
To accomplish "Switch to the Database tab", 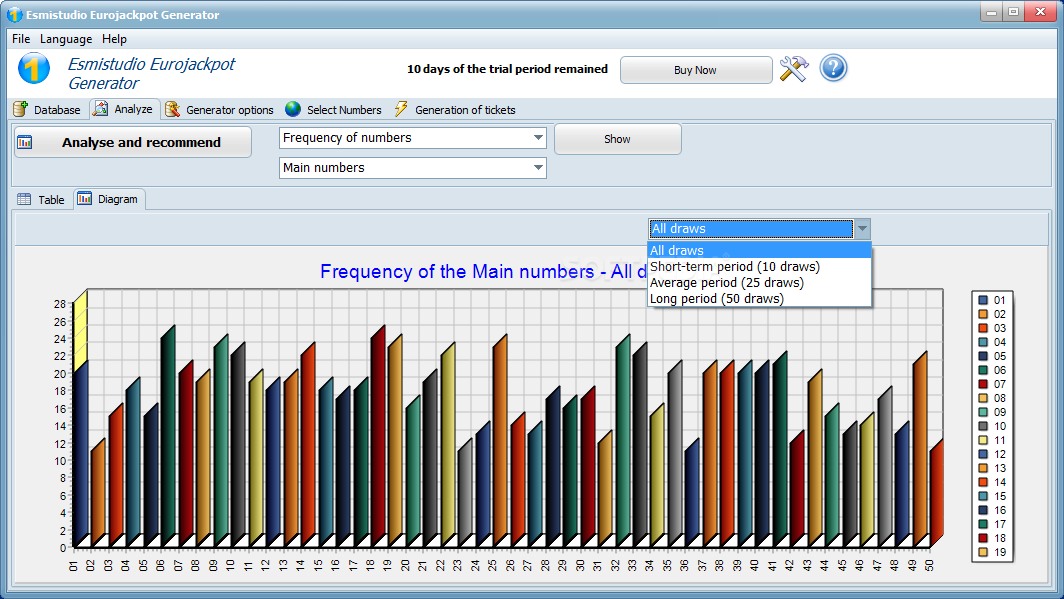I will (x=48, y=109).
